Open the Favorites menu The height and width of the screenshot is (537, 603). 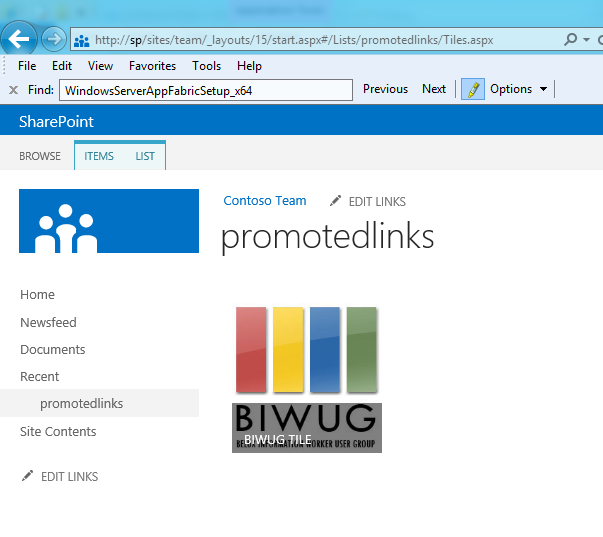click(x=152, y=66)
